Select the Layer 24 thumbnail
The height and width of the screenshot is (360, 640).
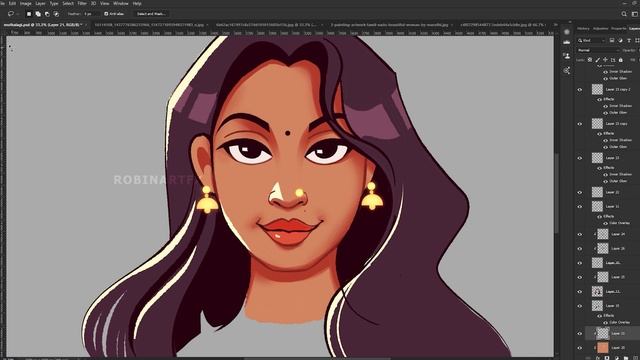pos(603,234)
